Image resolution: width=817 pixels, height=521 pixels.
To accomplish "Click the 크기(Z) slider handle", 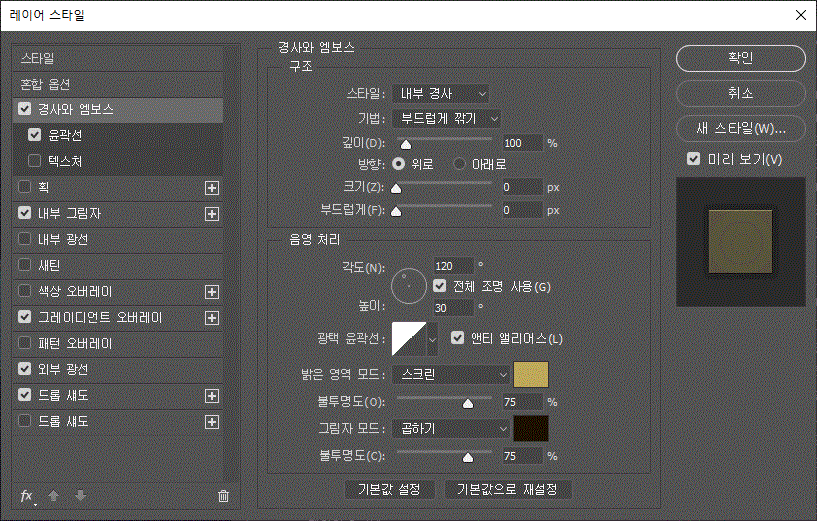I will pos(396,189).
